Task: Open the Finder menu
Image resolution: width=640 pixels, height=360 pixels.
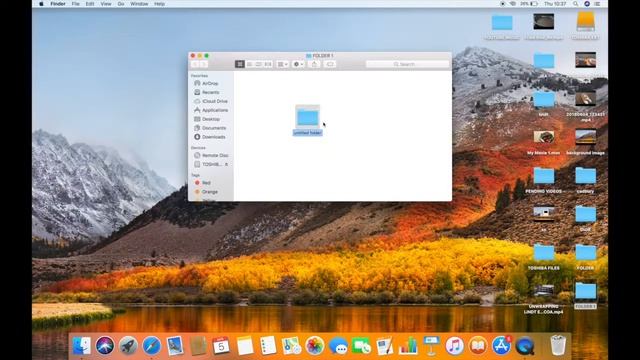Action: pyautogui.click(x=58, y=4)
